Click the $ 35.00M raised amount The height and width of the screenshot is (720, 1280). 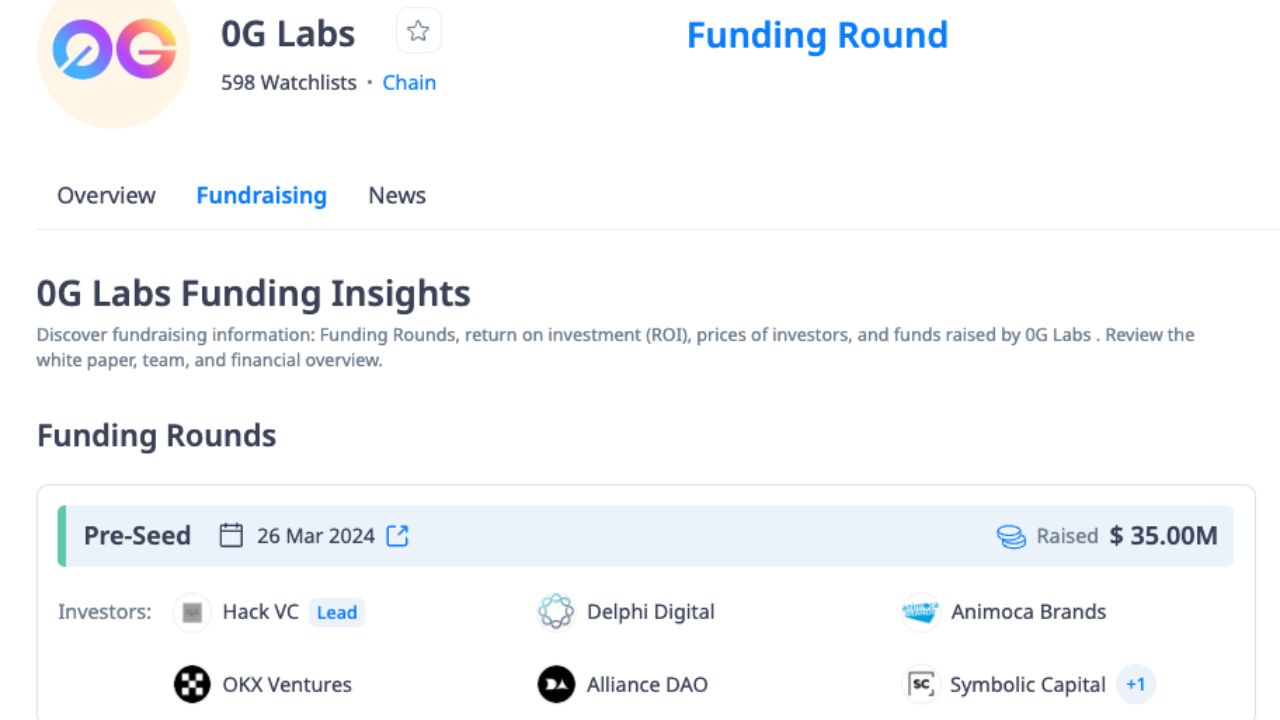tap(1164, 536)
